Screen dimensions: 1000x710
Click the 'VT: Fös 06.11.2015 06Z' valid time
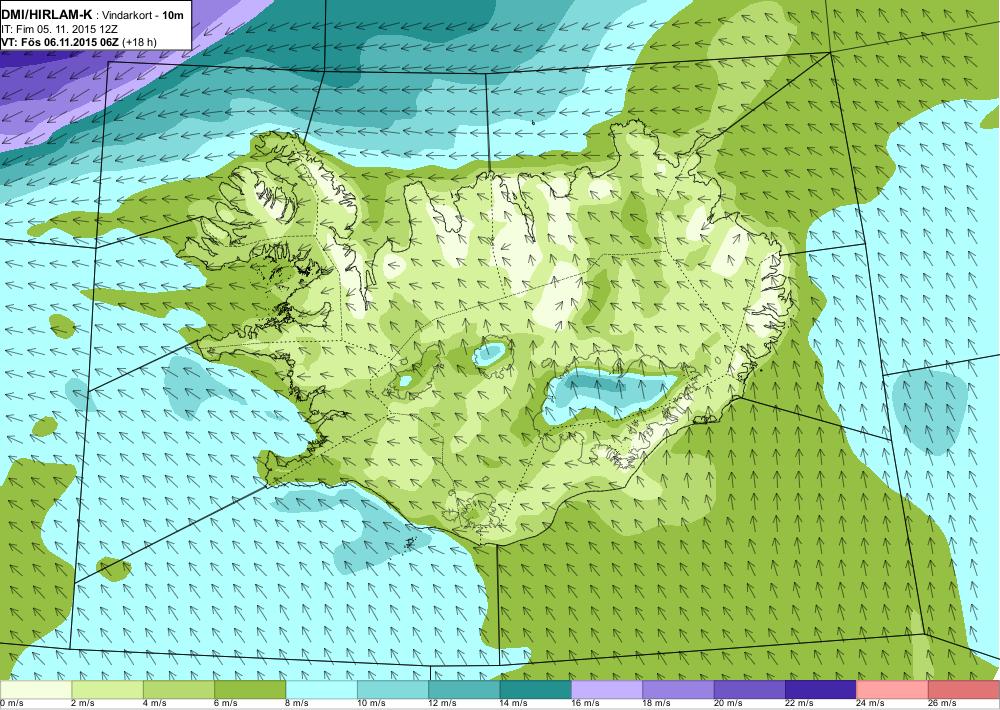point(60,42)
